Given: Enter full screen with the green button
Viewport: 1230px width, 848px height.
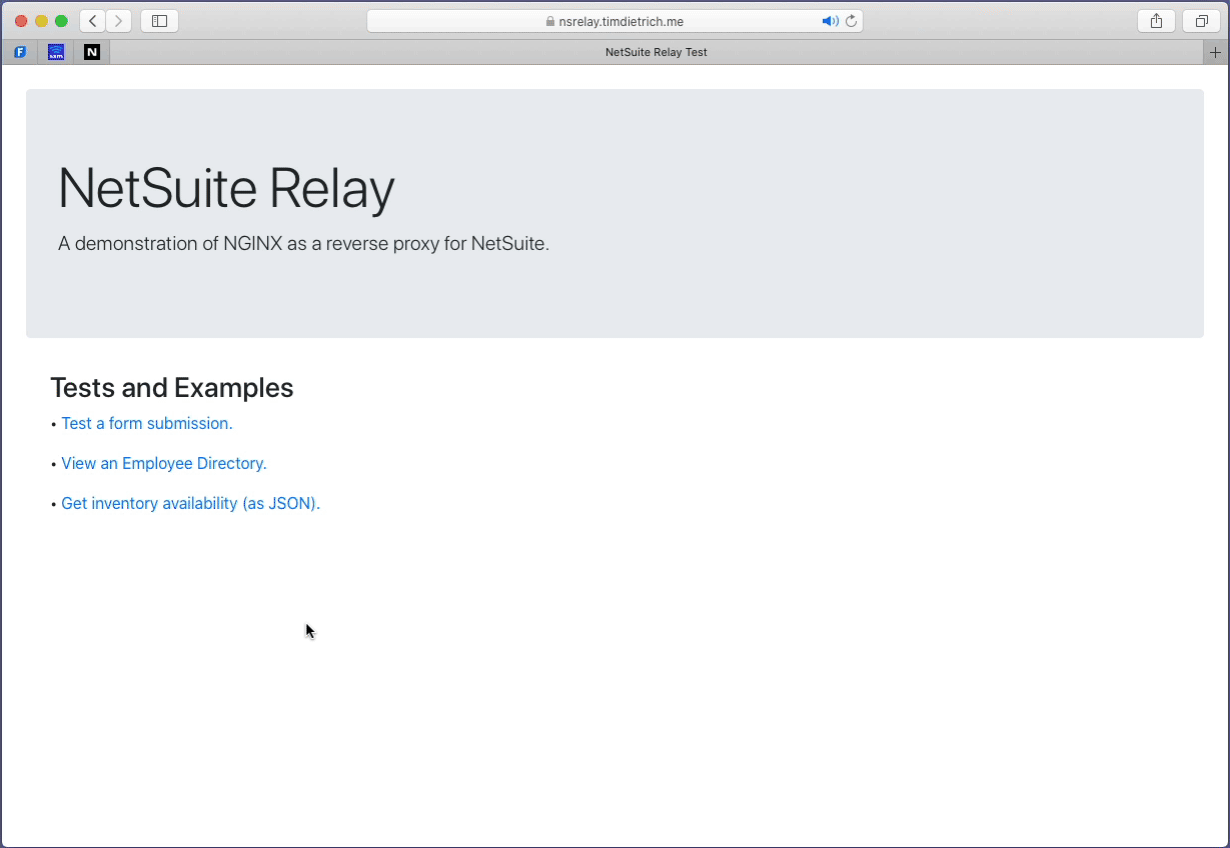Looking at the screenshot, I should coord(61,21).
